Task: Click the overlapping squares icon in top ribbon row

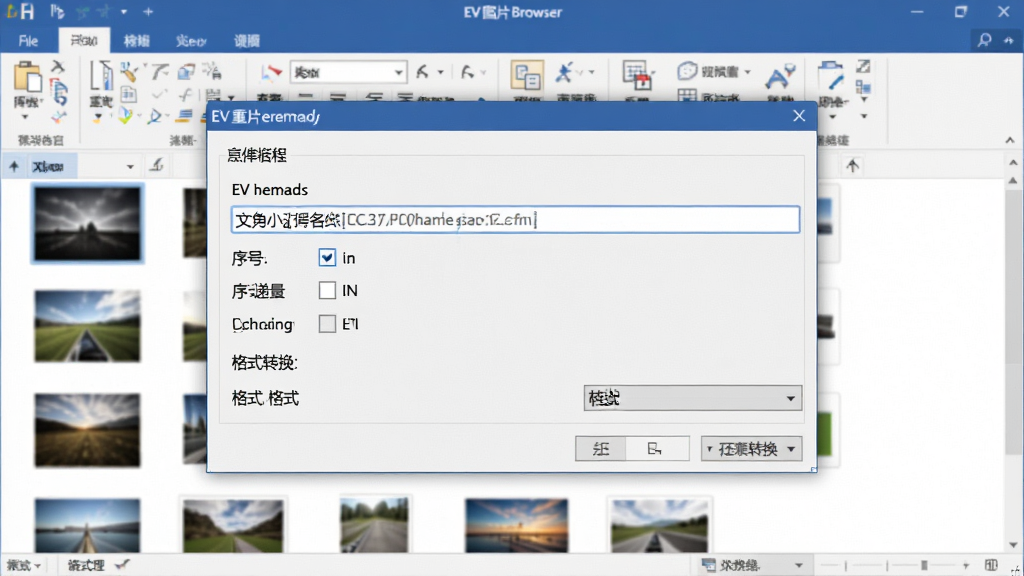Action: 187,71
